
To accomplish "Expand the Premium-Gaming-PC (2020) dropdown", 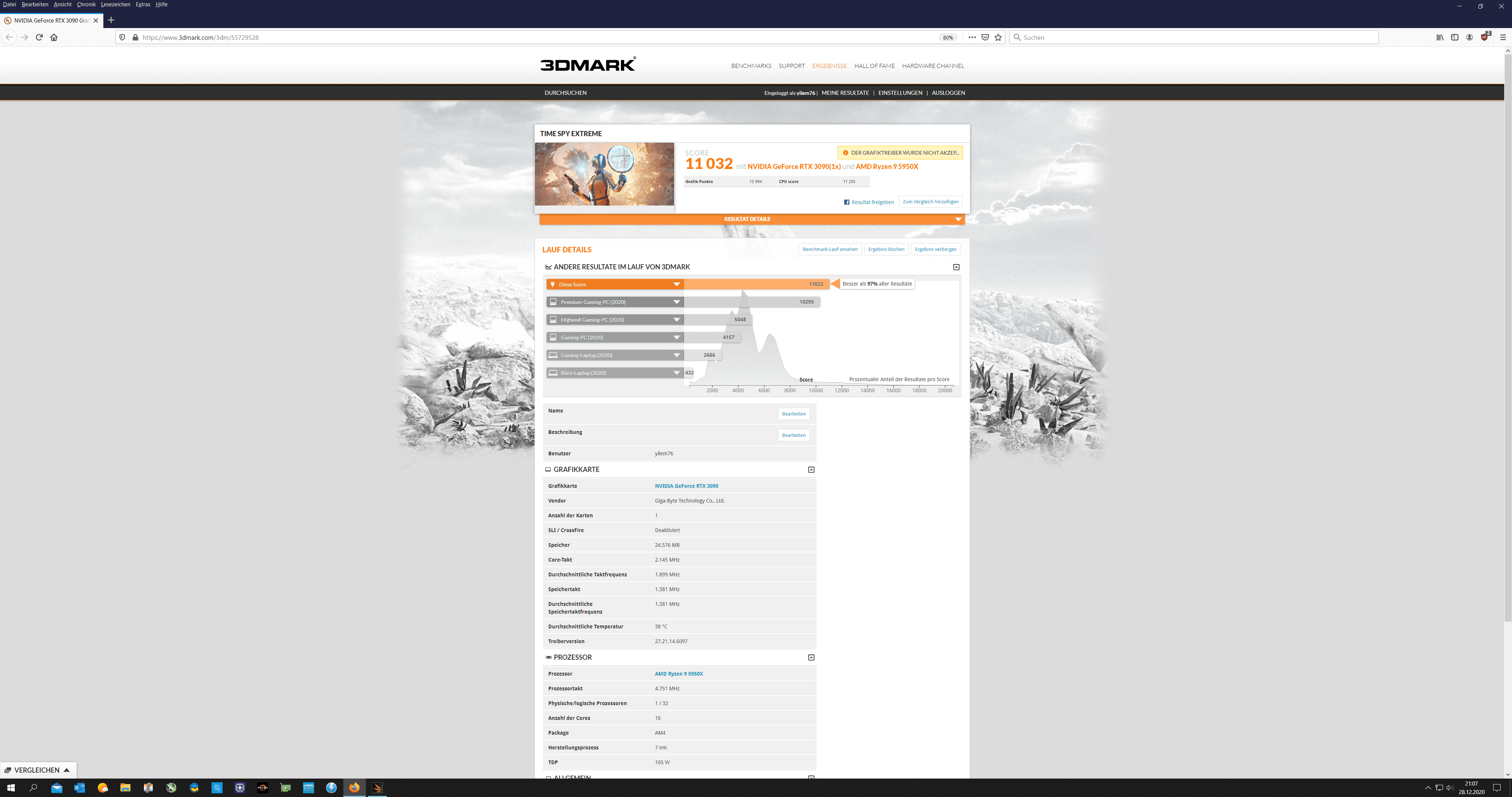I will (x=676, y=302).
